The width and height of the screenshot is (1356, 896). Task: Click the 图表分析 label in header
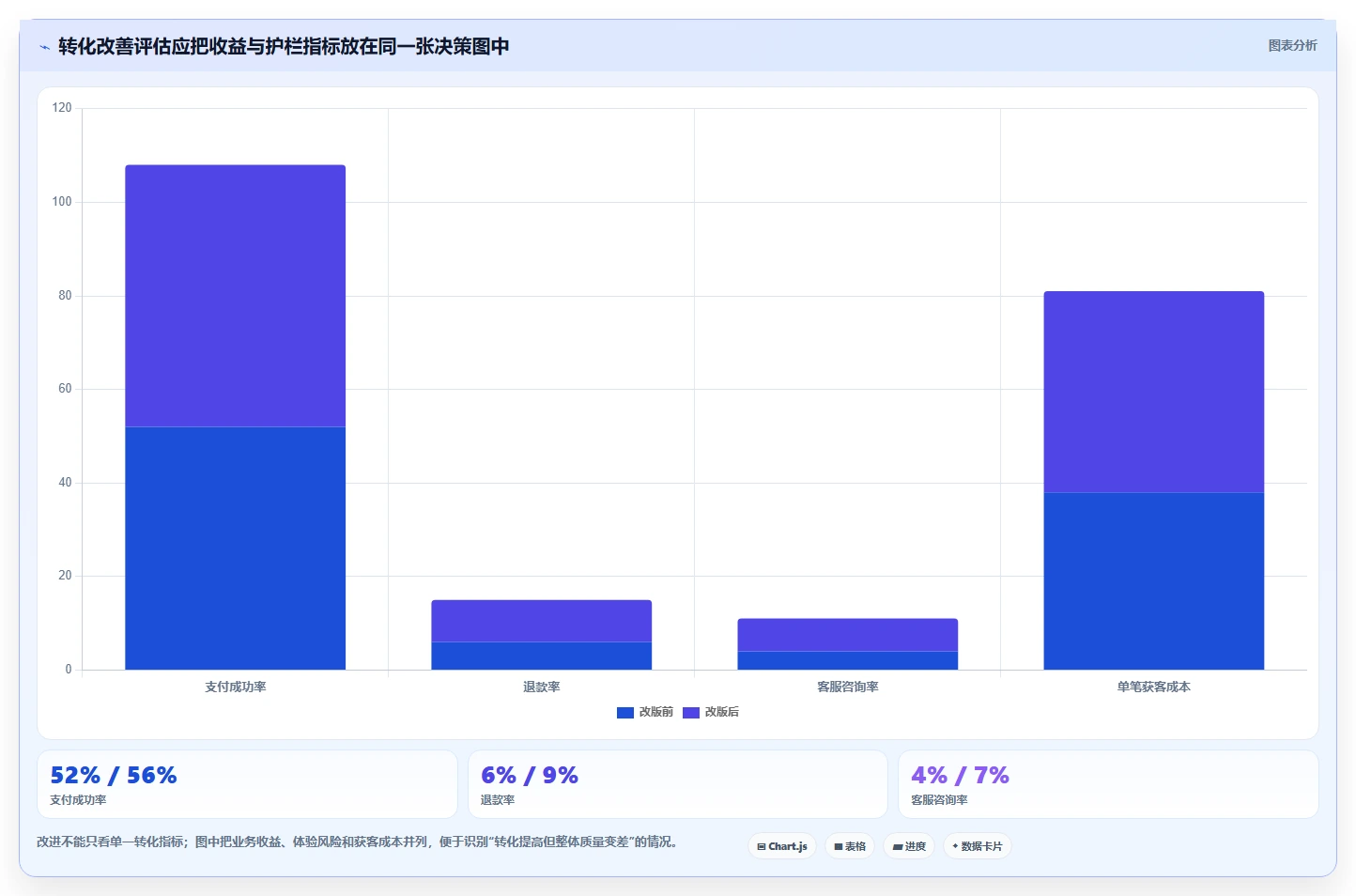1292,45
